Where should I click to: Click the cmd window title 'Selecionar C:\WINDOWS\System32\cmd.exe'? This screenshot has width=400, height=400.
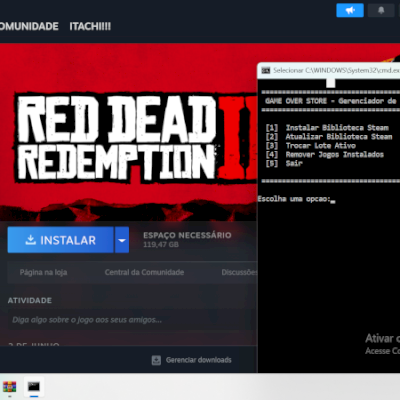[x=336, y=70]
